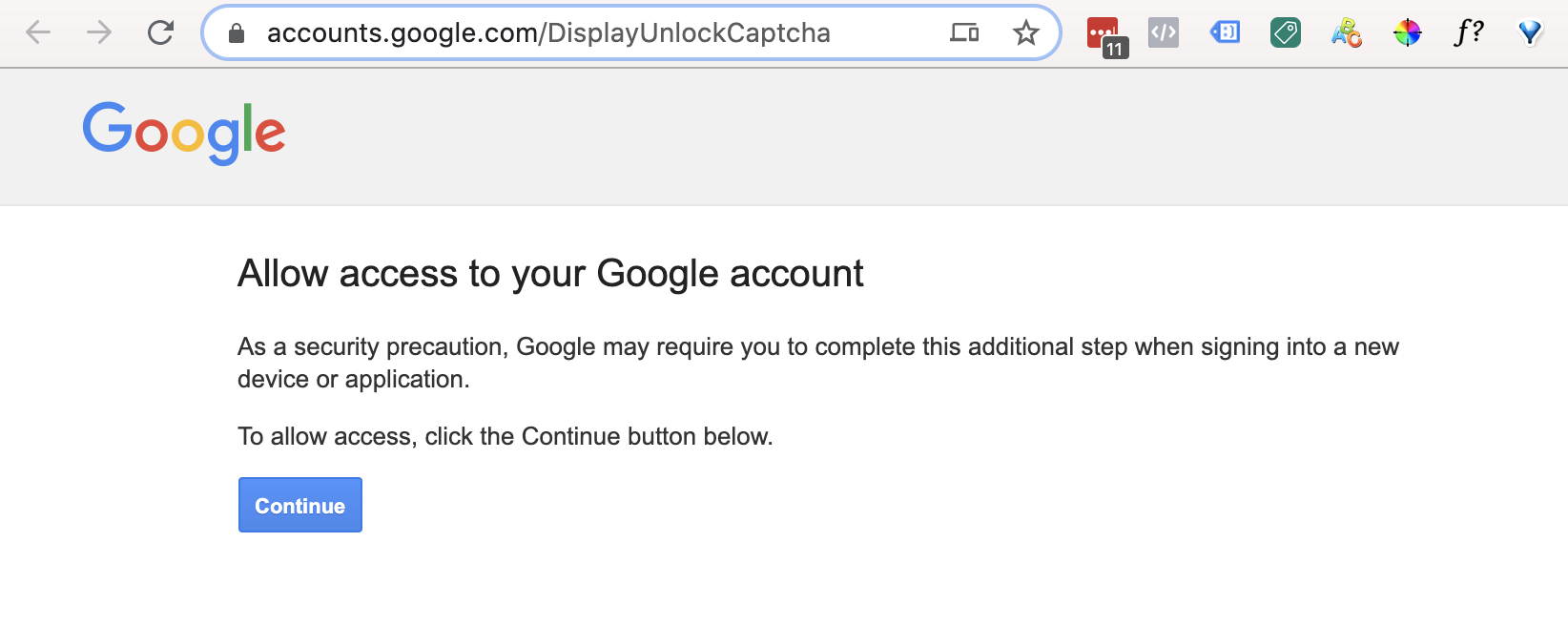Image resolution: width=1568 pixels, height=626 pixels.
Task: Click the URL address bar text
Action: point(548,33)
